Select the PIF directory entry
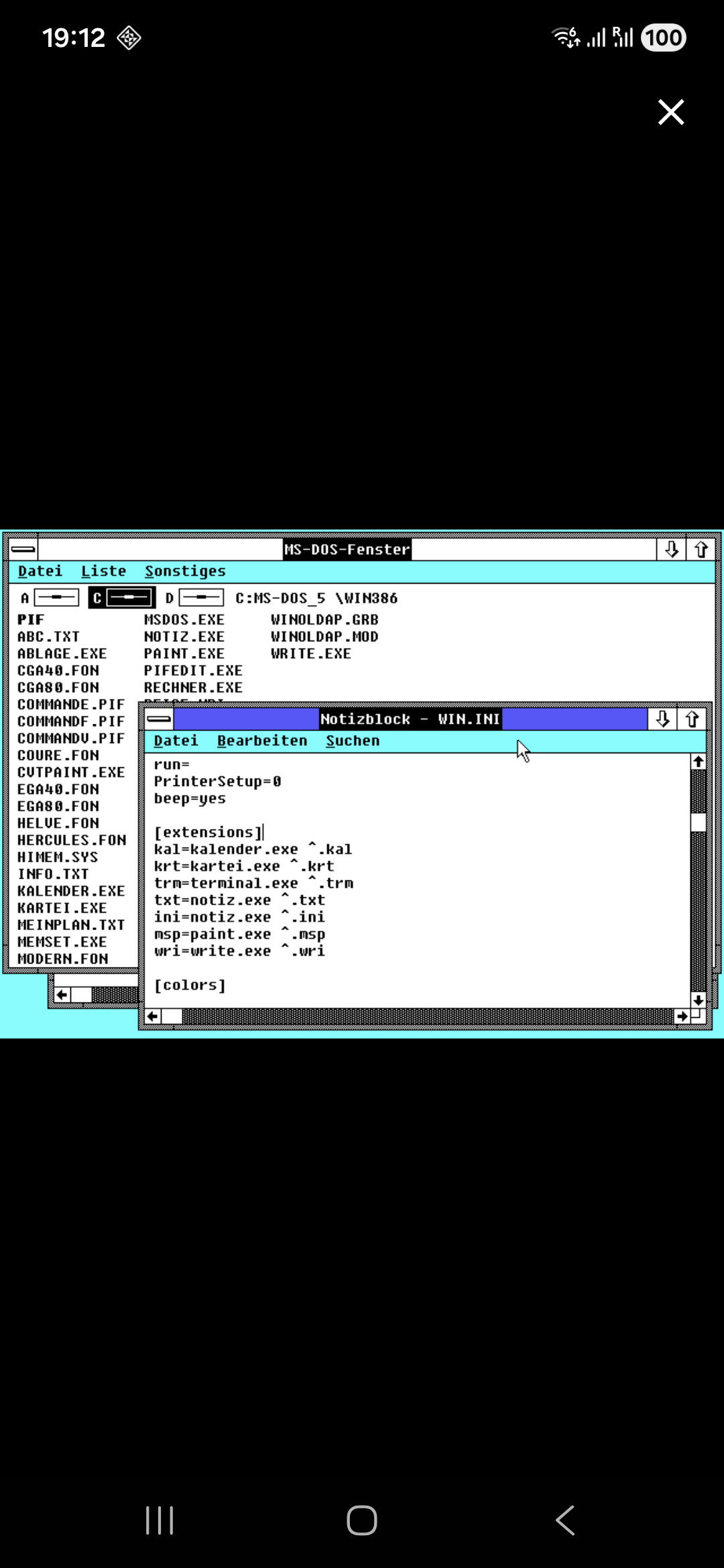724x1568 pixels. [x=31, y=620]
